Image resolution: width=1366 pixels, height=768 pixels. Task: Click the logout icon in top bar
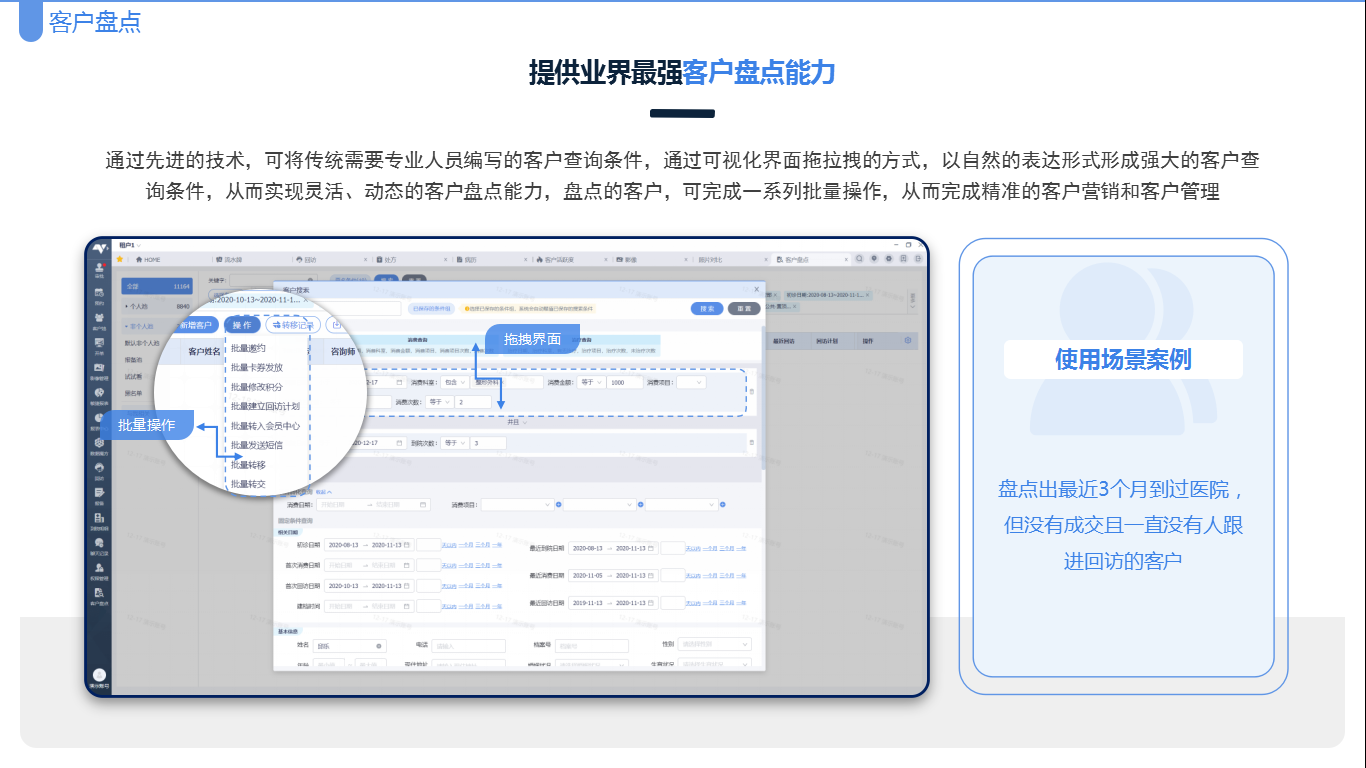pos(918,259)
